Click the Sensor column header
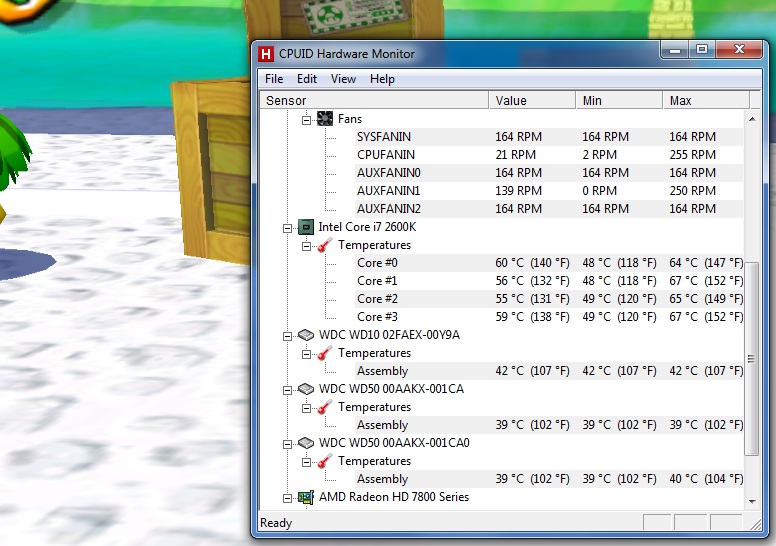Screen dimensions: 776x546 pyautogui.click(x=374, y=100)
